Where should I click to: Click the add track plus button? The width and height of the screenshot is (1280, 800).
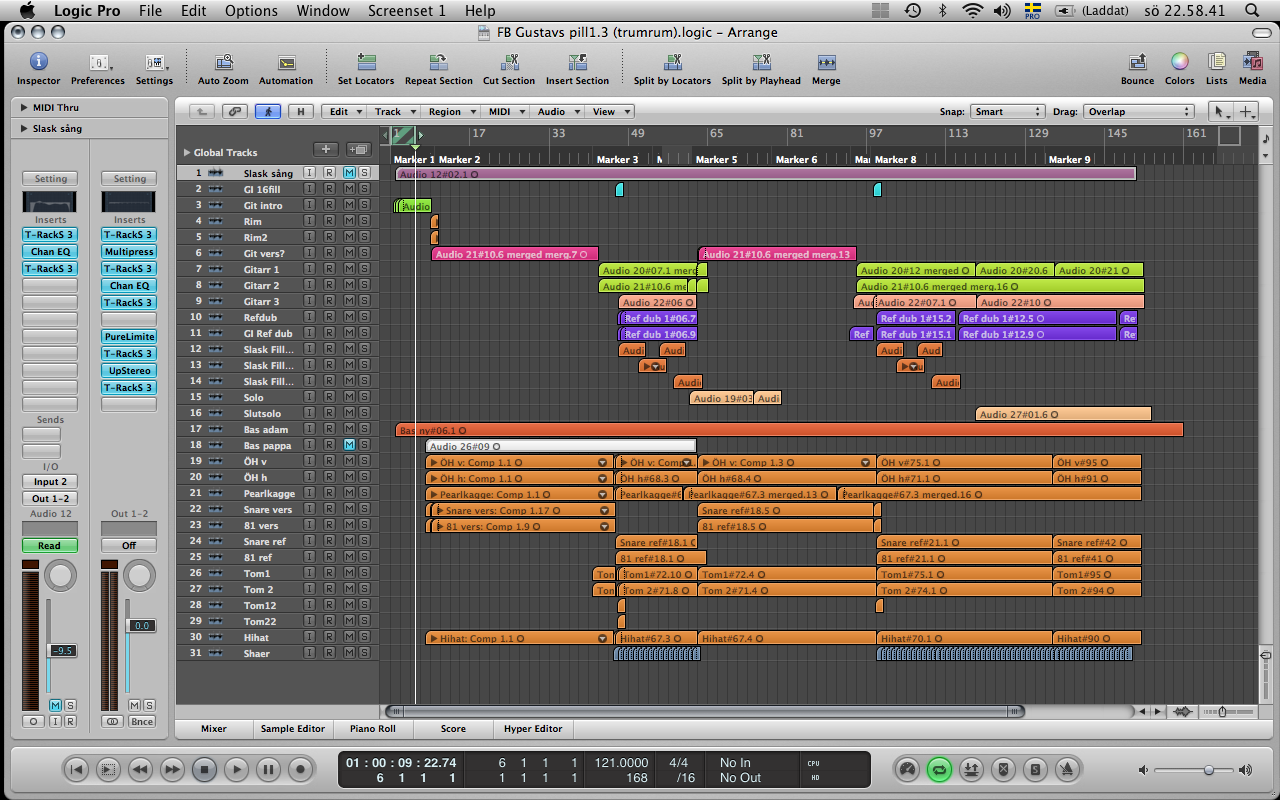point(325,150)
